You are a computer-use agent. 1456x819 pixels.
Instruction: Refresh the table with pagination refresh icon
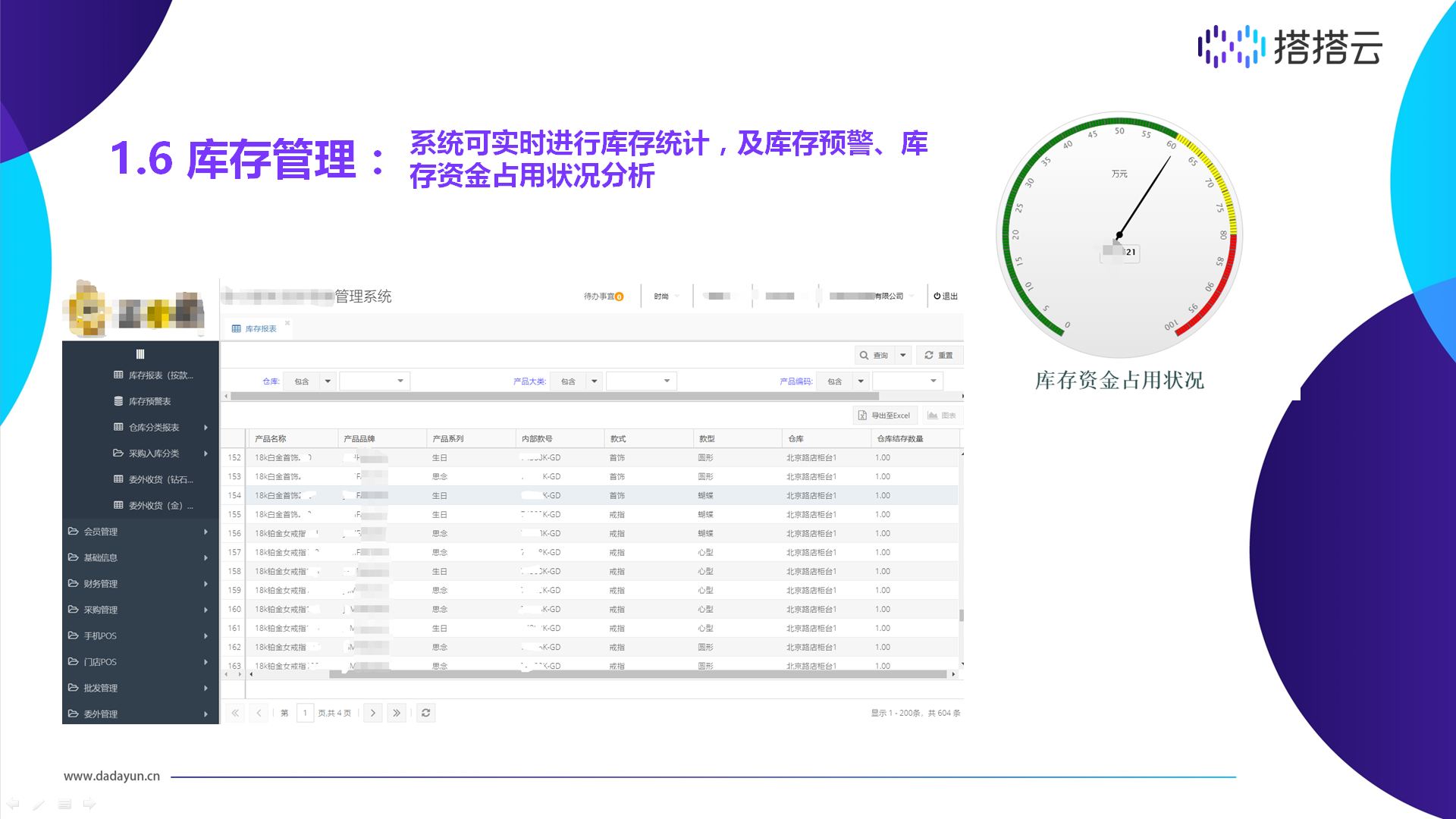426,713
